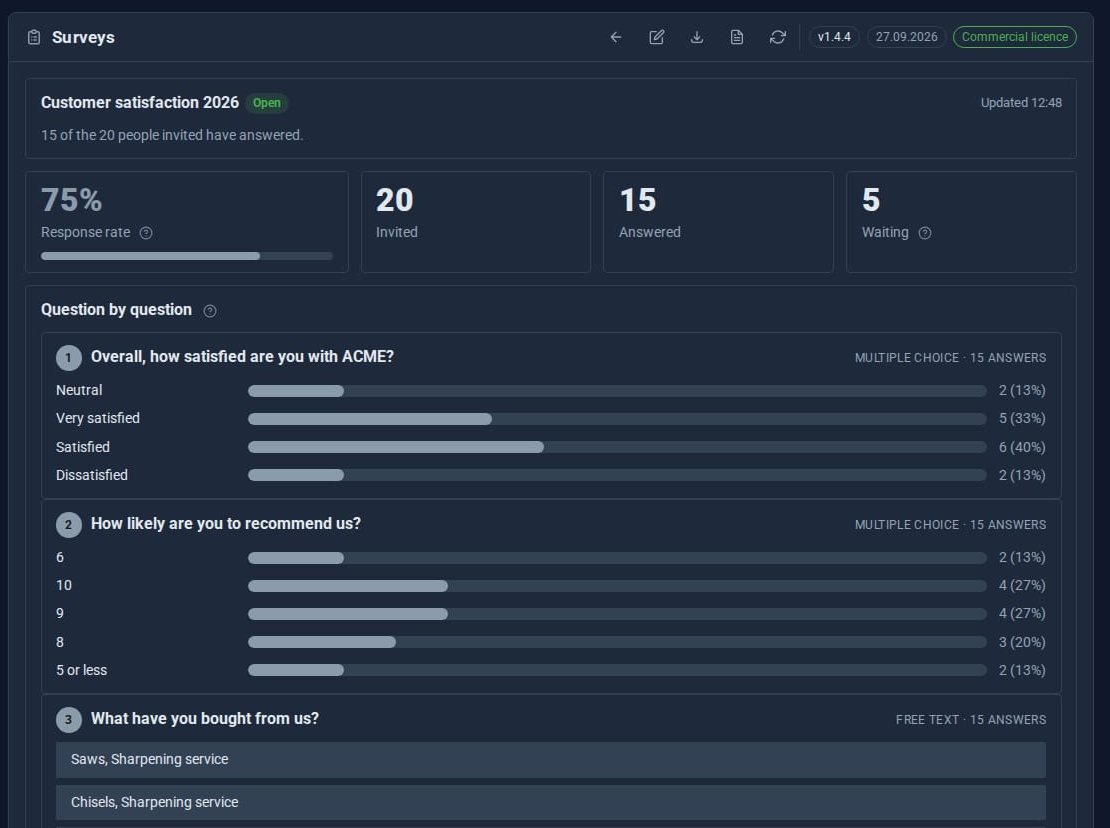This screenshot has height=828, width=1110.
Task: Click the download icon in the header
Action: click(697, 37)
